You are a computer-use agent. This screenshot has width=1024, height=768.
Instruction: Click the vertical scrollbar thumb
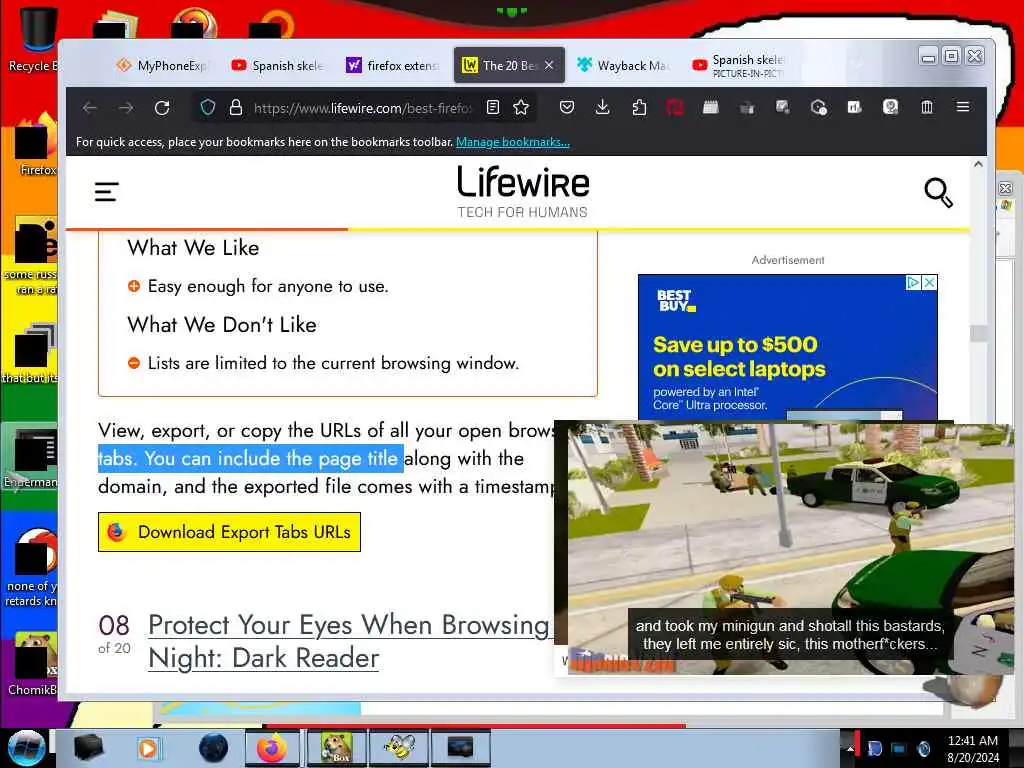point(978,333)
